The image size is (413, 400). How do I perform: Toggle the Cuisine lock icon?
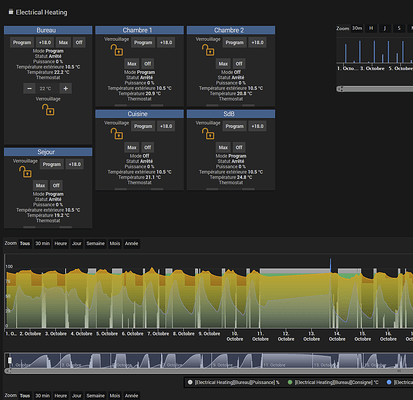pos(117,134)
